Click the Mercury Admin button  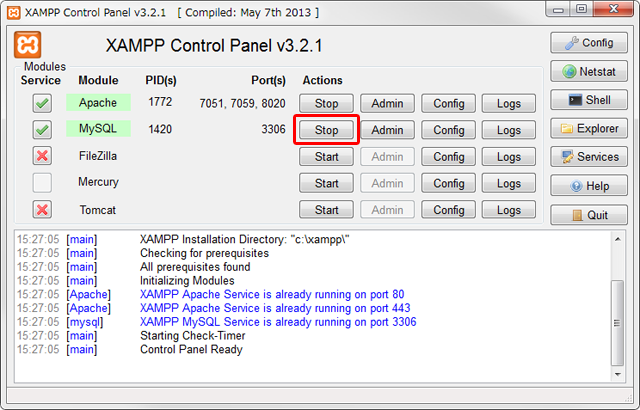(387, 183)
